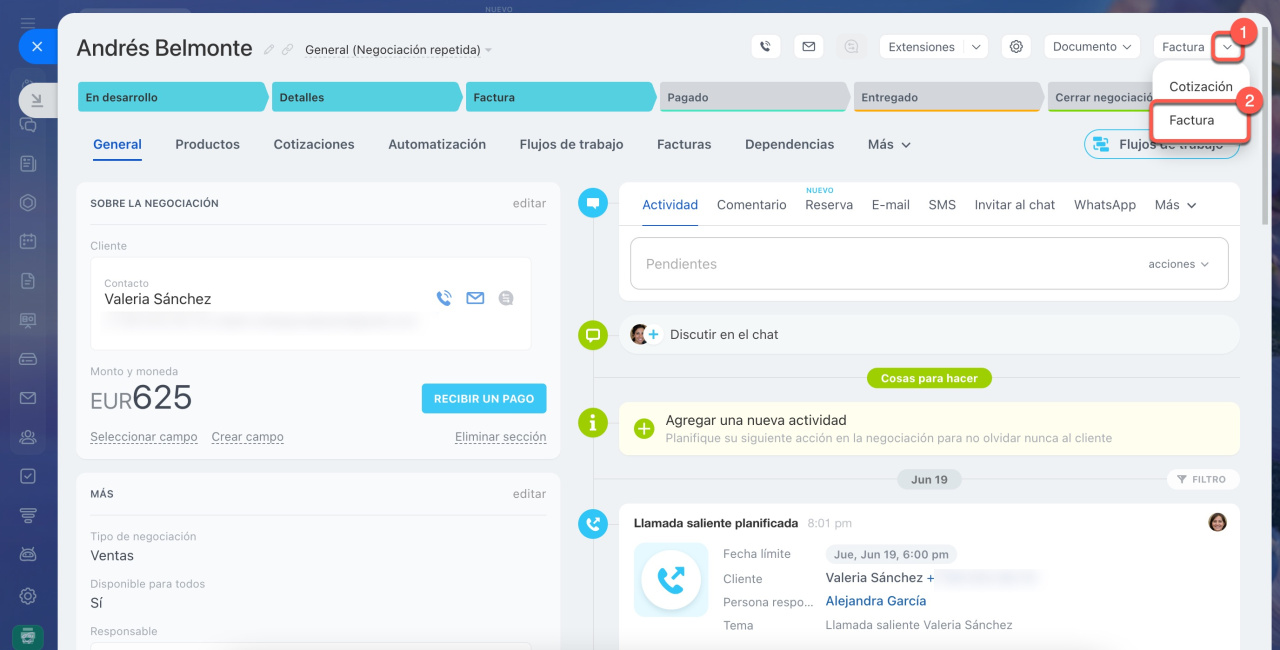This screenshot has width=1280, height=650.
Task: Click the grey chat icon on Valeria Sánchez's card
Action: point(506,298)
